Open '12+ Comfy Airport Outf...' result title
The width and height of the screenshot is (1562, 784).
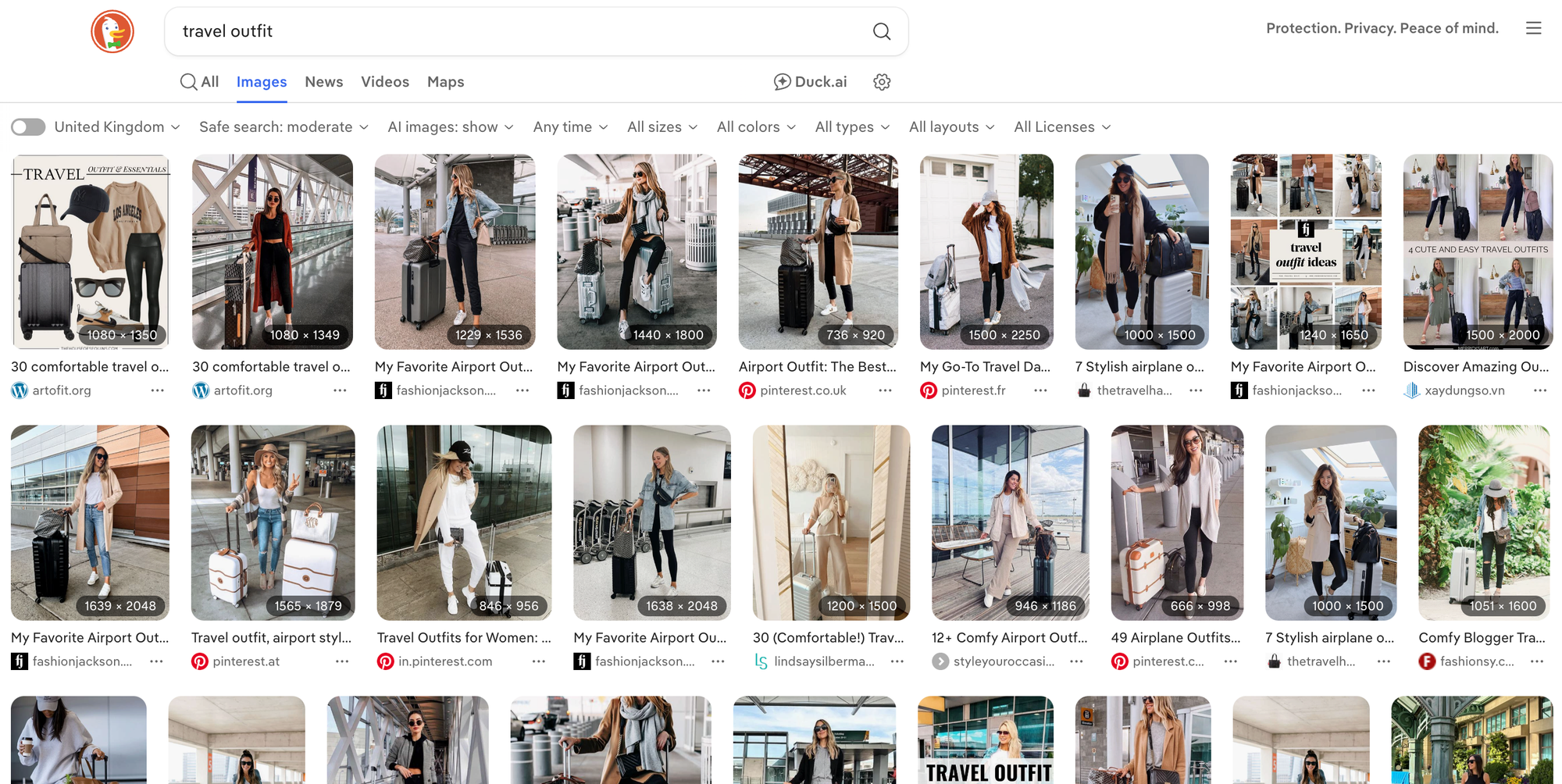(x=1009, y=638)
